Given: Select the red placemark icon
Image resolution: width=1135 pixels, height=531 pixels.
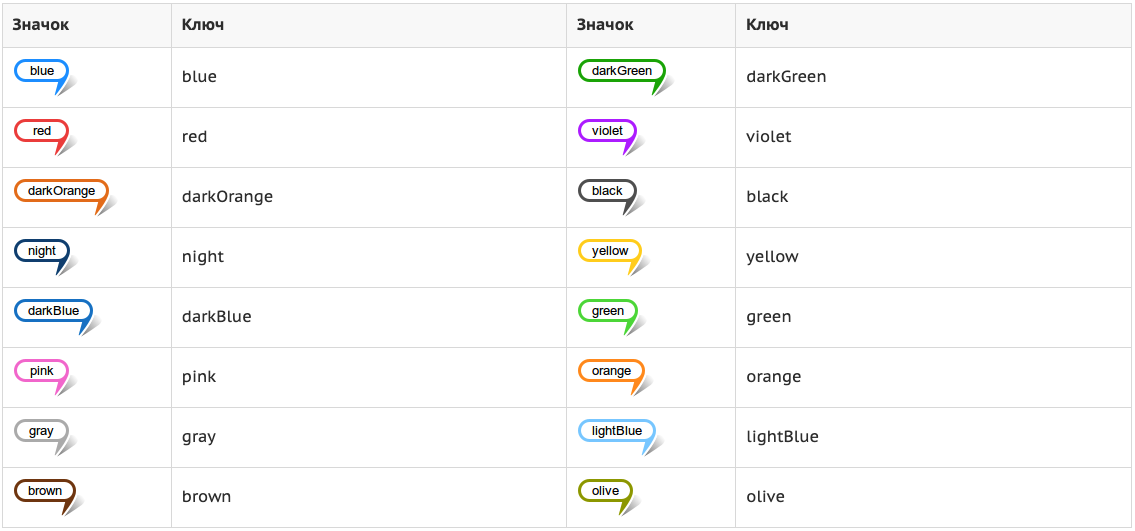Looking at the screenshot, I should coord(45,137).
